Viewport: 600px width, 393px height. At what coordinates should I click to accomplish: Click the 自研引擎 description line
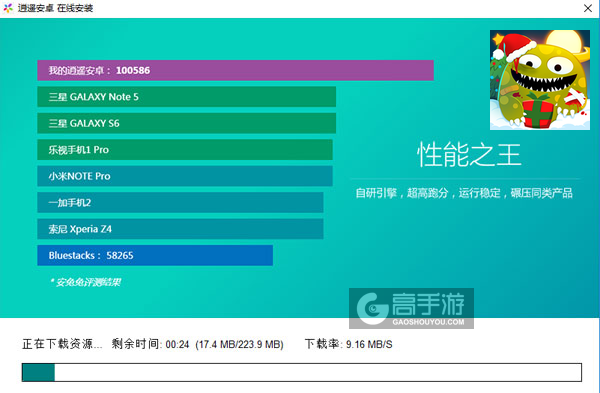coord(464,193)
